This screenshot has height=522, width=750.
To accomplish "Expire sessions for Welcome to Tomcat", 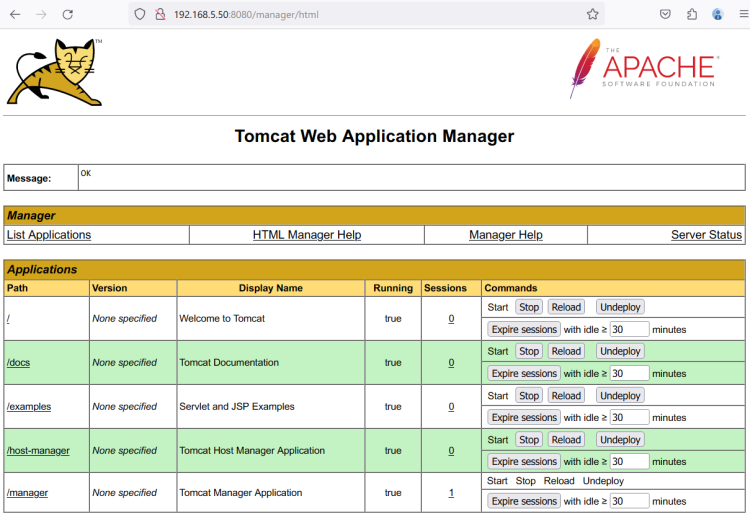I will (524, 330).
